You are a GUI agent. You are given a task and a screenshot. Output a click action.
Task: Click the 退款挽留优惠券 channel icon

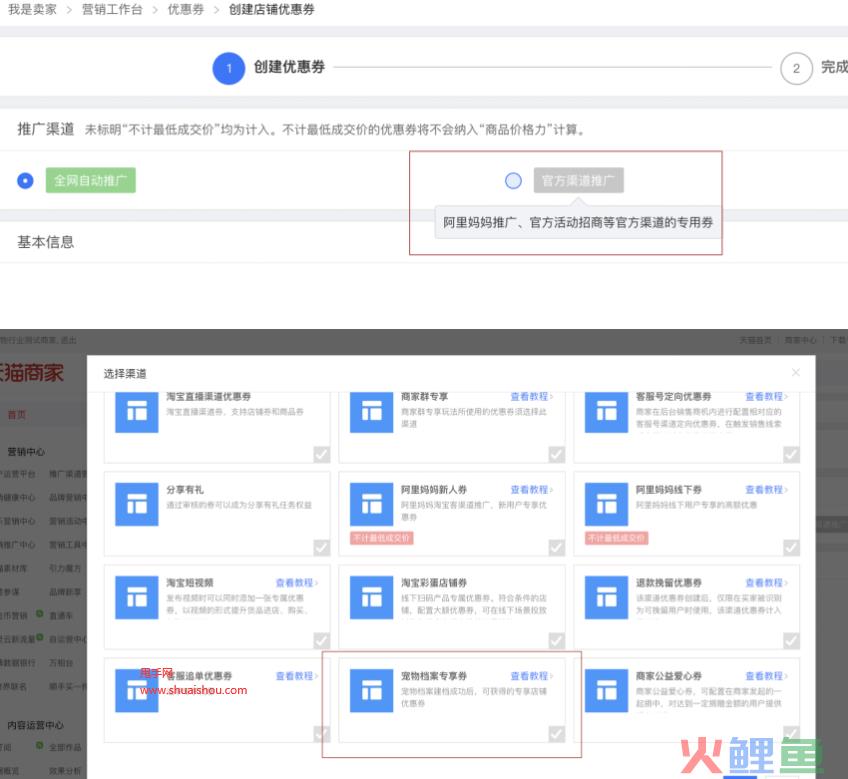pyautogui.click(x=606, y=597)
